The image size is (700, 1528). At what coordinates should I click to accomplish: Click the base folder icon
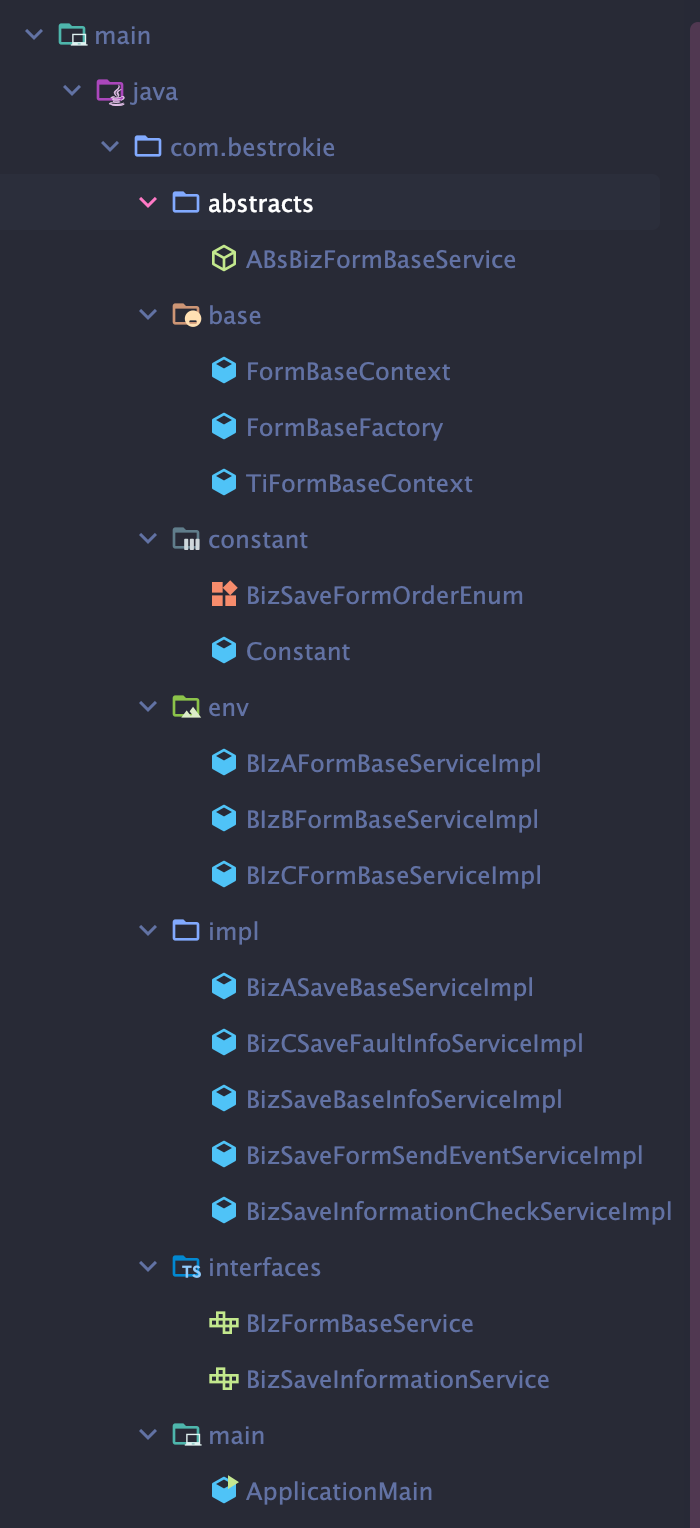click(187, 316)
